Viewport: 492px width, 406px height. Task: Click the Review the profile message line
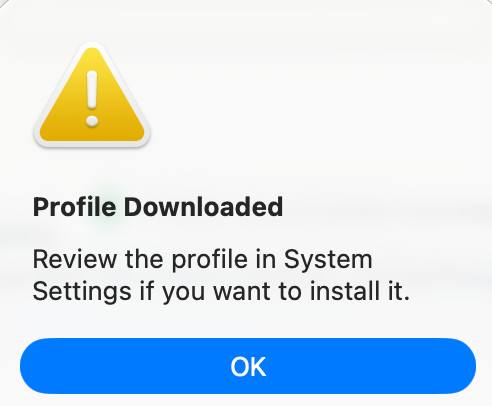(202, 260)
